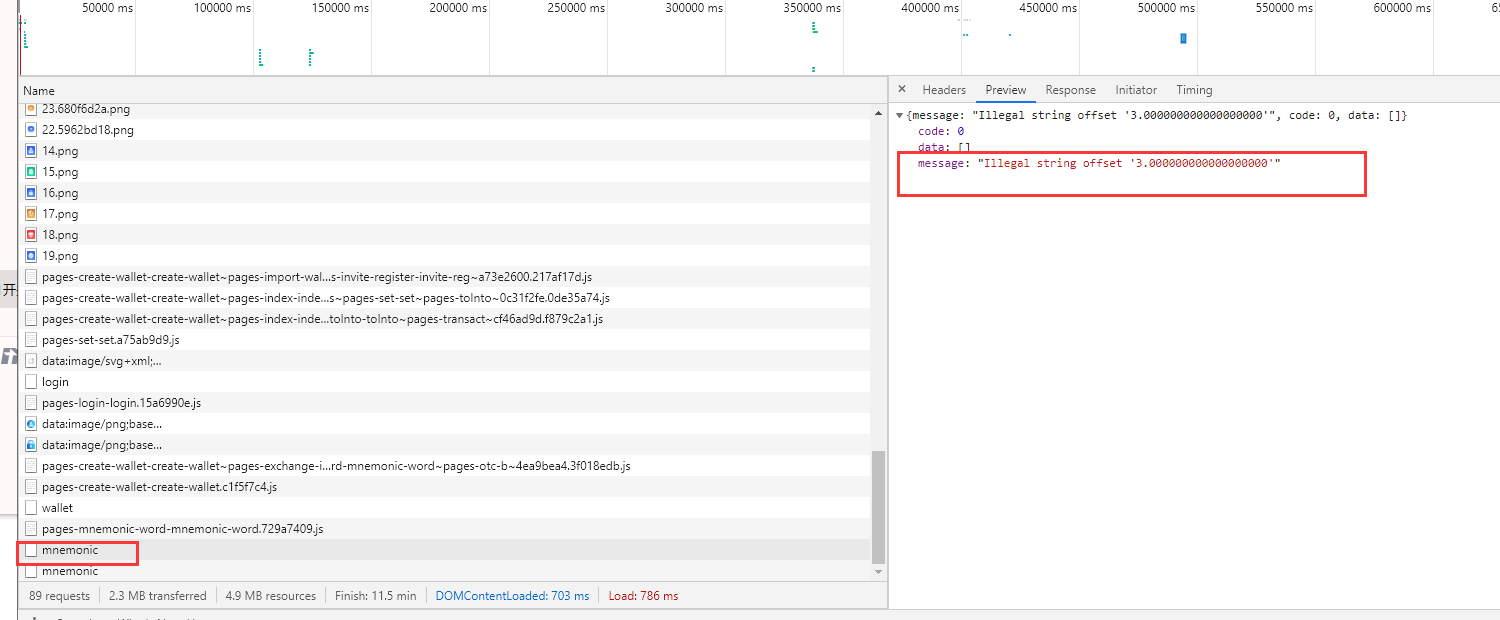This screenshot has width=1500, height=620.
Task: Select the data:image/svg+xml request
Action: click(x=444, y=361)
